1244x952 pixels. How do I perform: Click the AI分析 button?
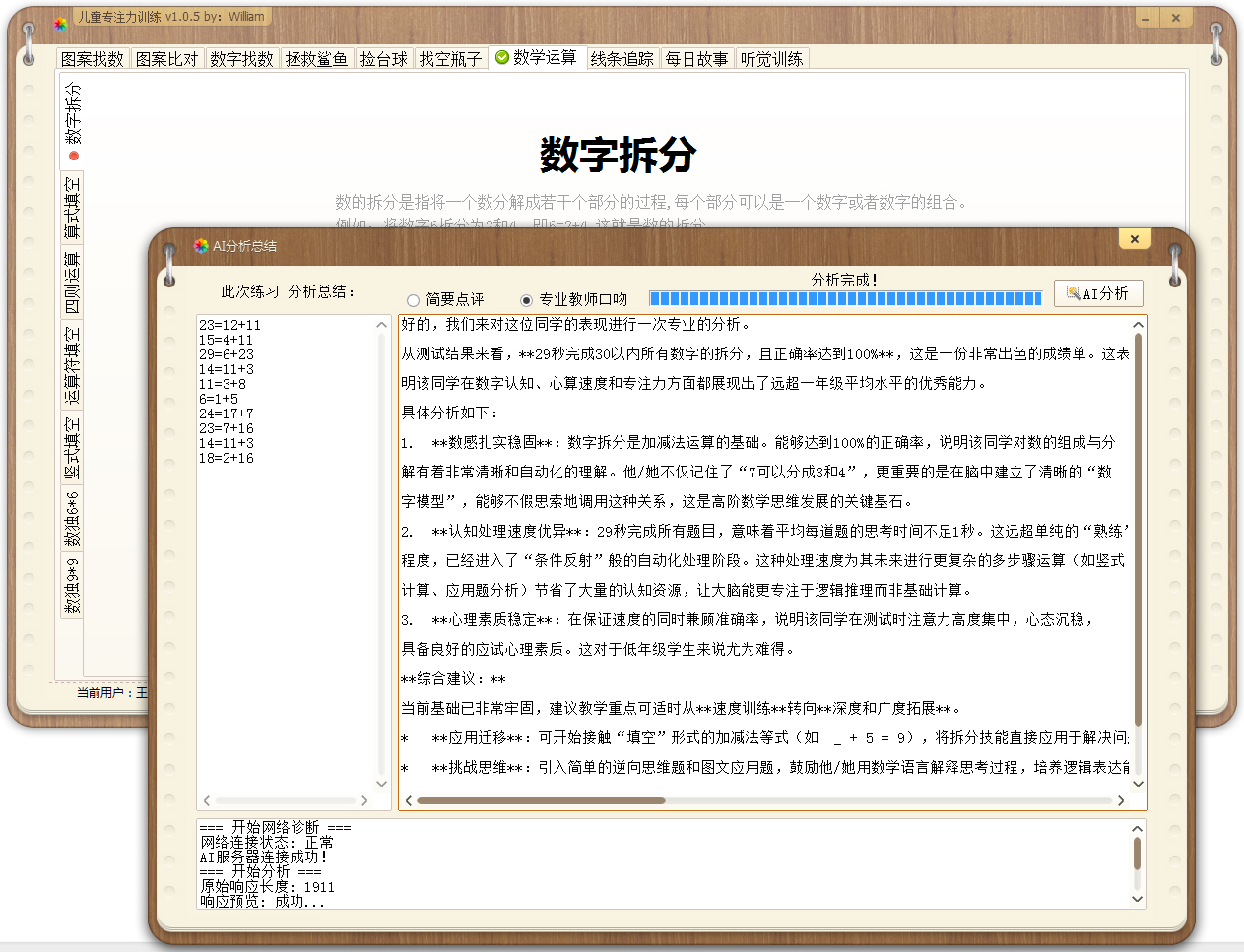tap(1097, 292)
